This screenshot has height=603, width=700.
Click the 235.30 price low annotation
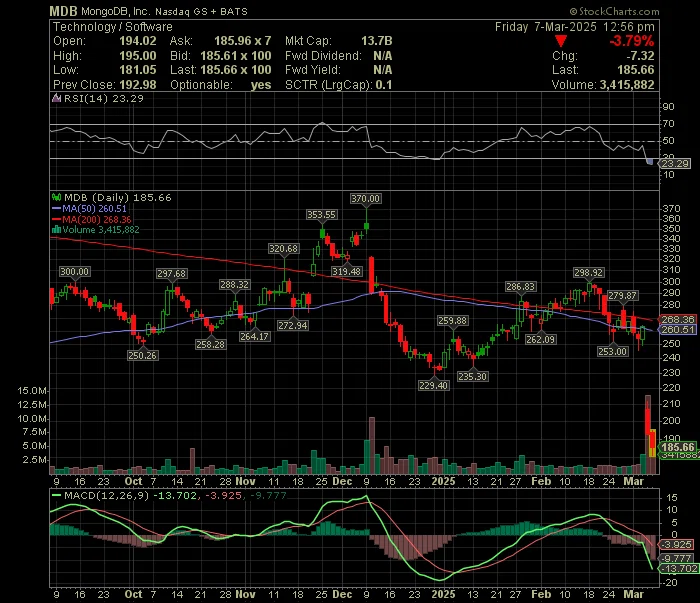coord(472,376)
